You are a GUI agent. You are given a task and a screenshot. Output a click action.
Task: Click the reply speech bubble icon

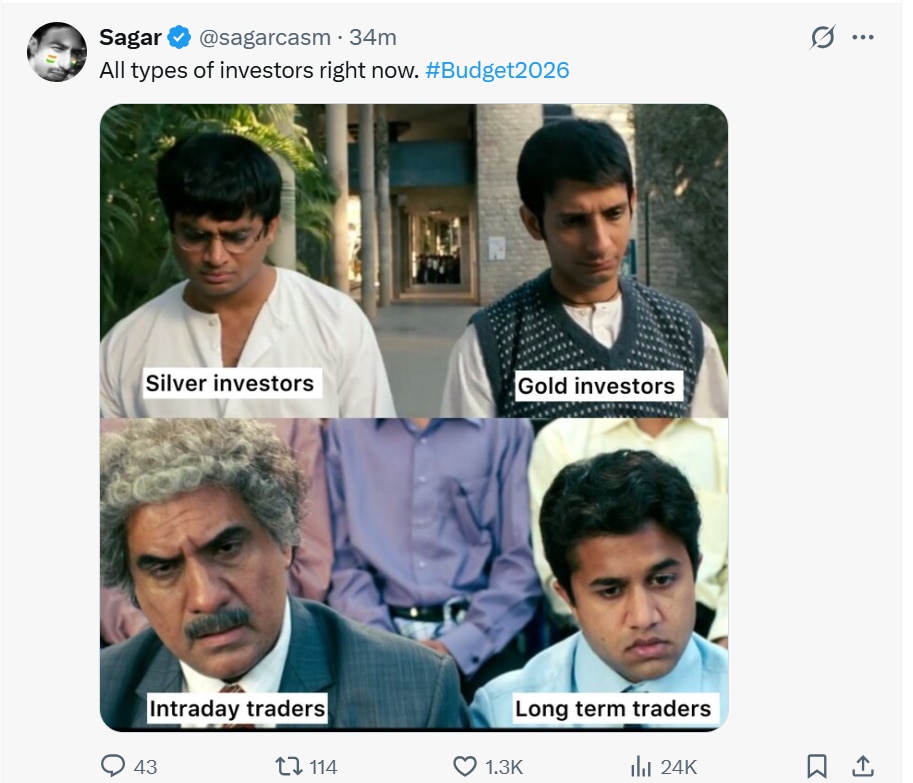(x=114, y=766)
